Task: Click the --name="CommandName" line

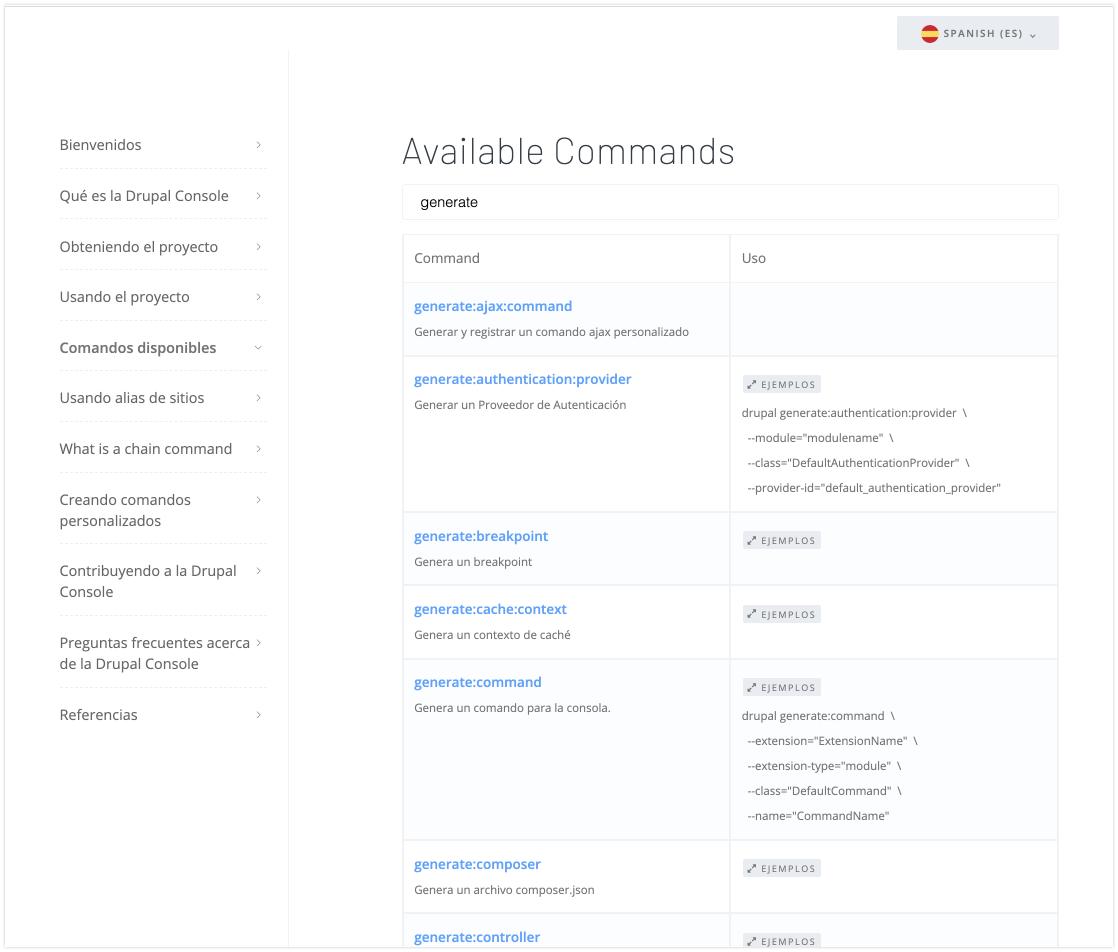Action: 818,816
